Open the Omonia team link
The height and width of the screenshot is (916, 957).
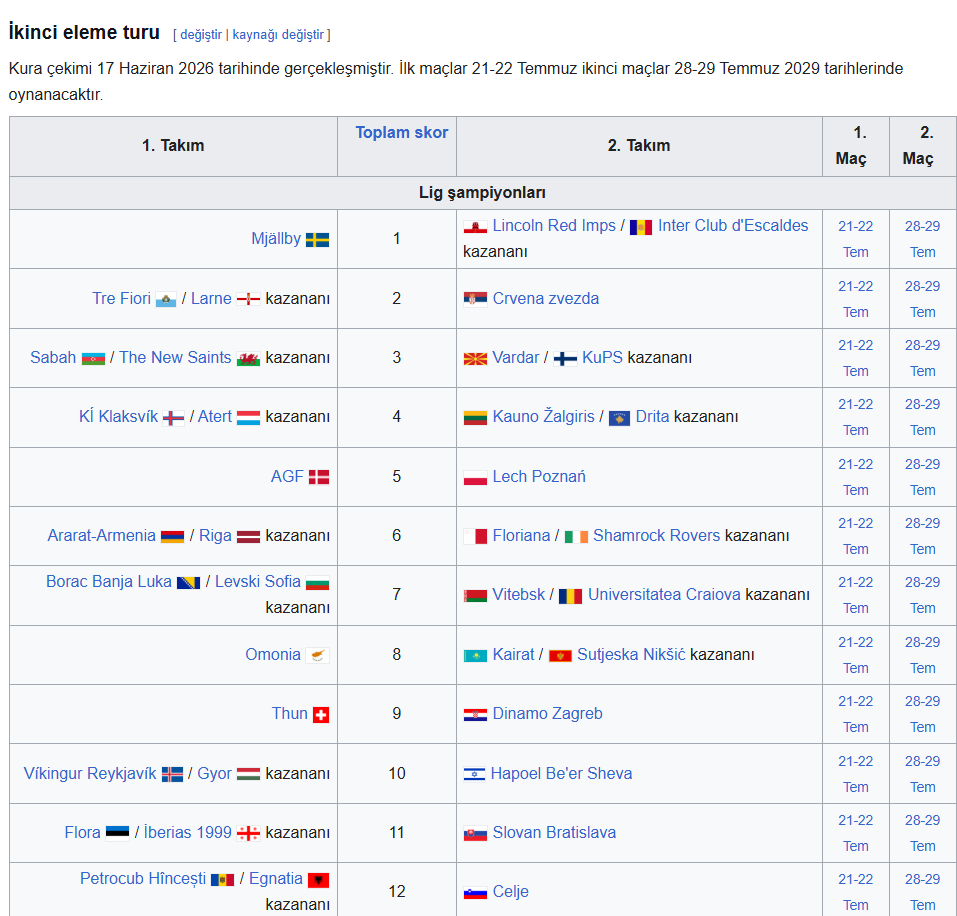coord(273,655)
